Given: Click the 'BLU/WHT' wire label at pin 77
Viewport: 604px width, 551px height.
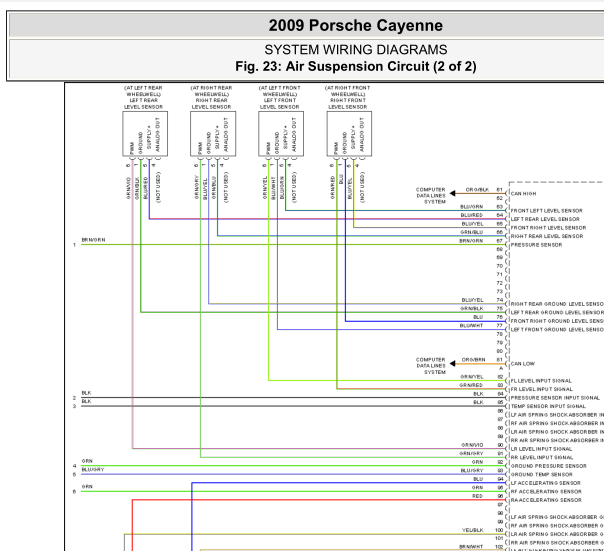Looking at the screenshot, I should 471,326.
